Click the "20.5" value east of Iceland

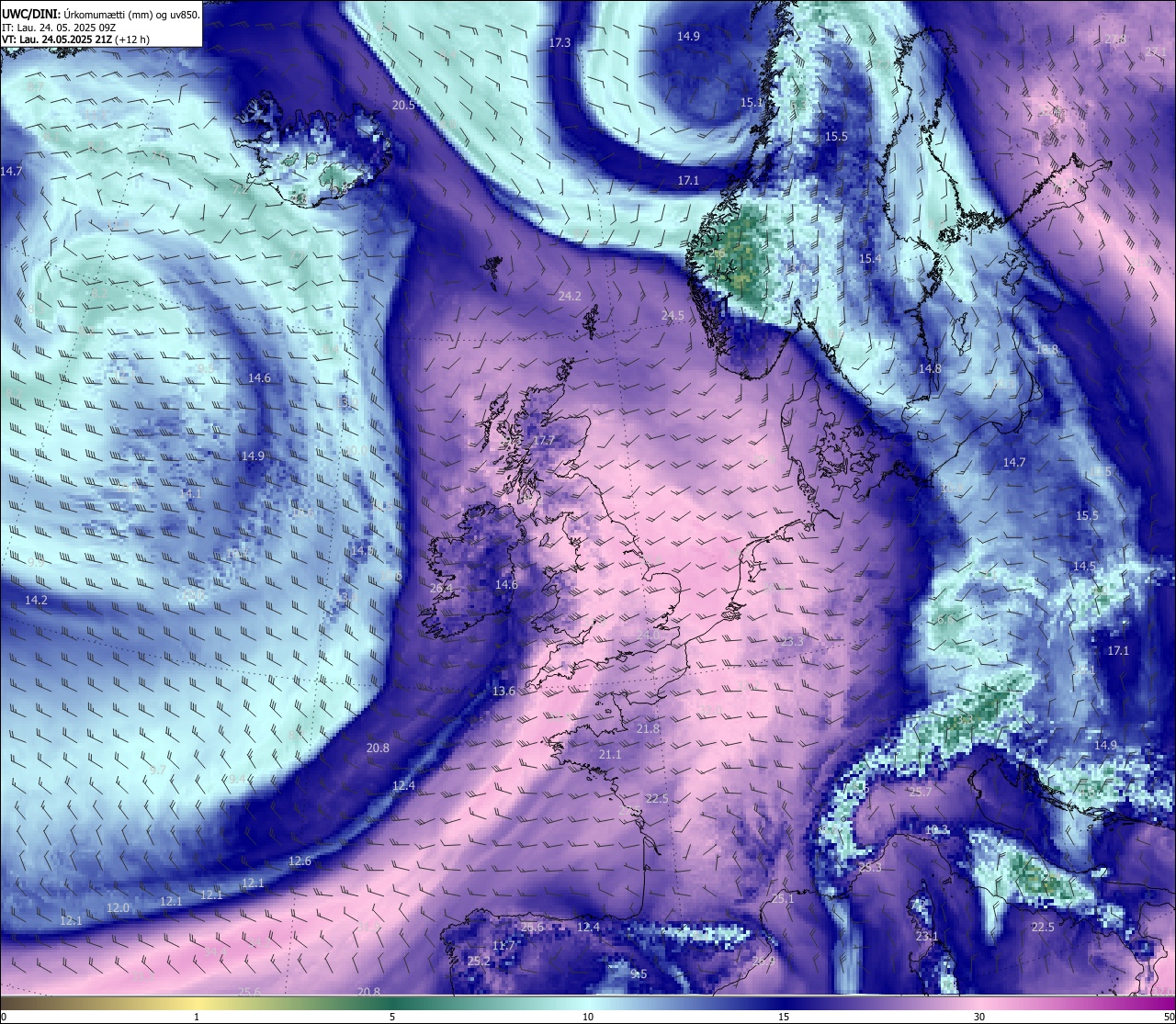403,106
